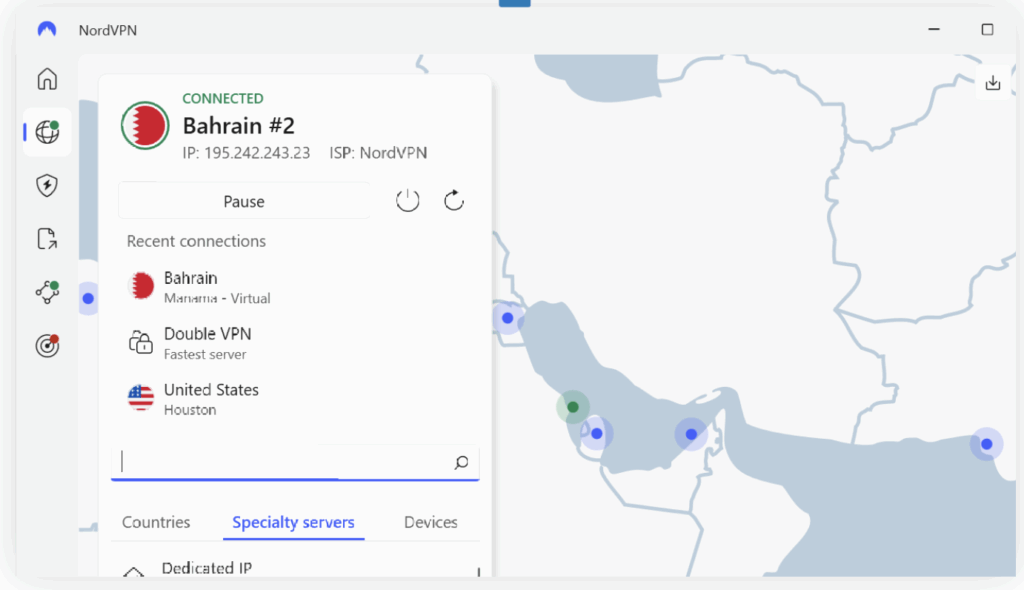1024x590 pixels.
Task: Connect to recent United States Houston
Action: tap(295, 399)
